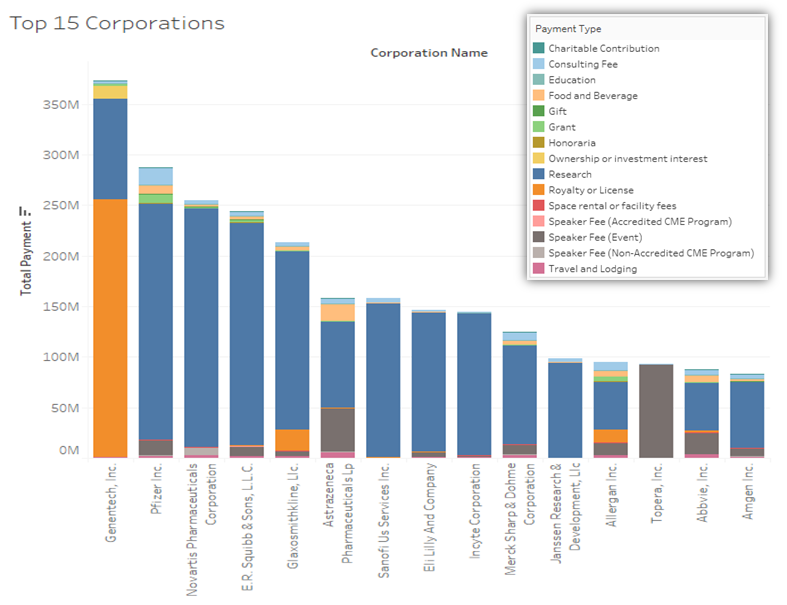The image size is (787, 605).
Task: Select the Royalty or License legend swatch
Action: click(x=539, y=190)
